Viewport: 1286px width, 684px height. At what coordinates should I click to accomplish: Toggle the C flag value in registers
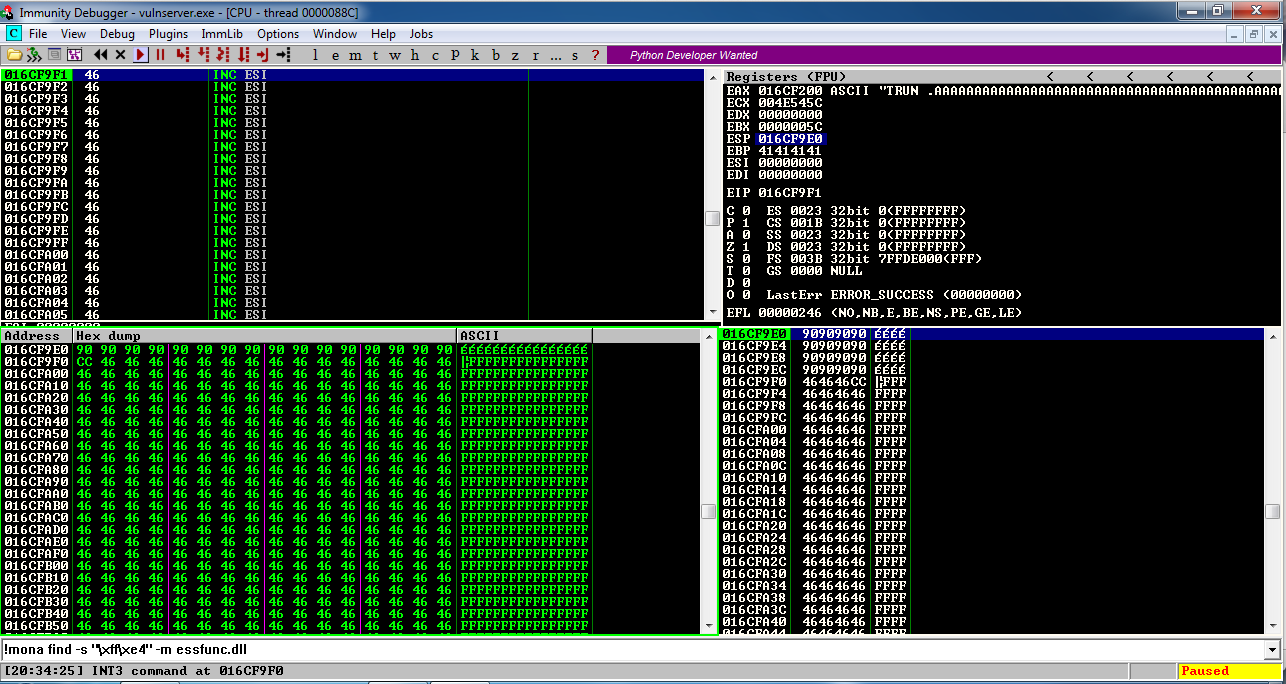(x=744, y=211)
